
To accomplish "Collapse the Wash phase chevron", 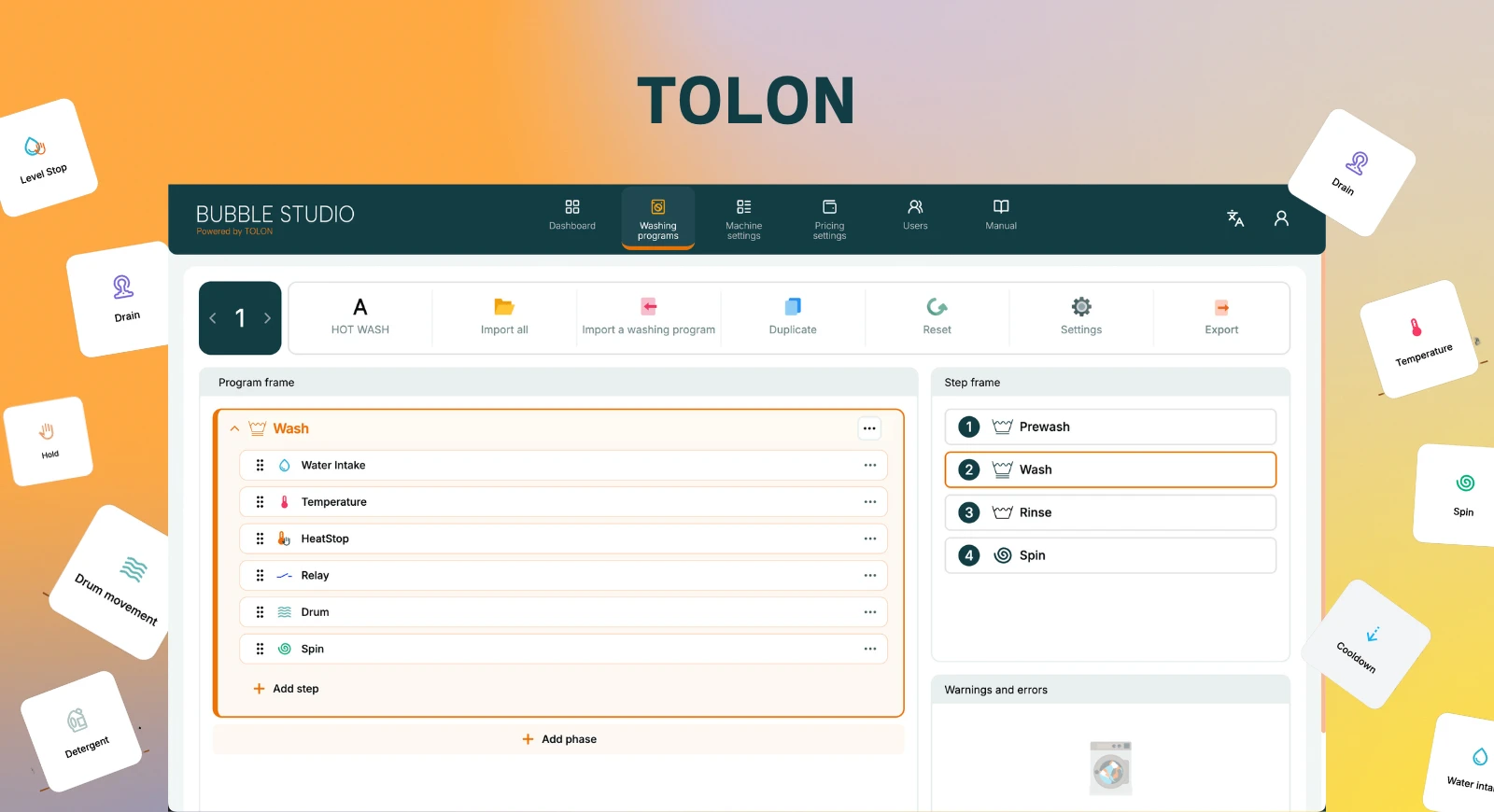I will (x=234, y=428).
